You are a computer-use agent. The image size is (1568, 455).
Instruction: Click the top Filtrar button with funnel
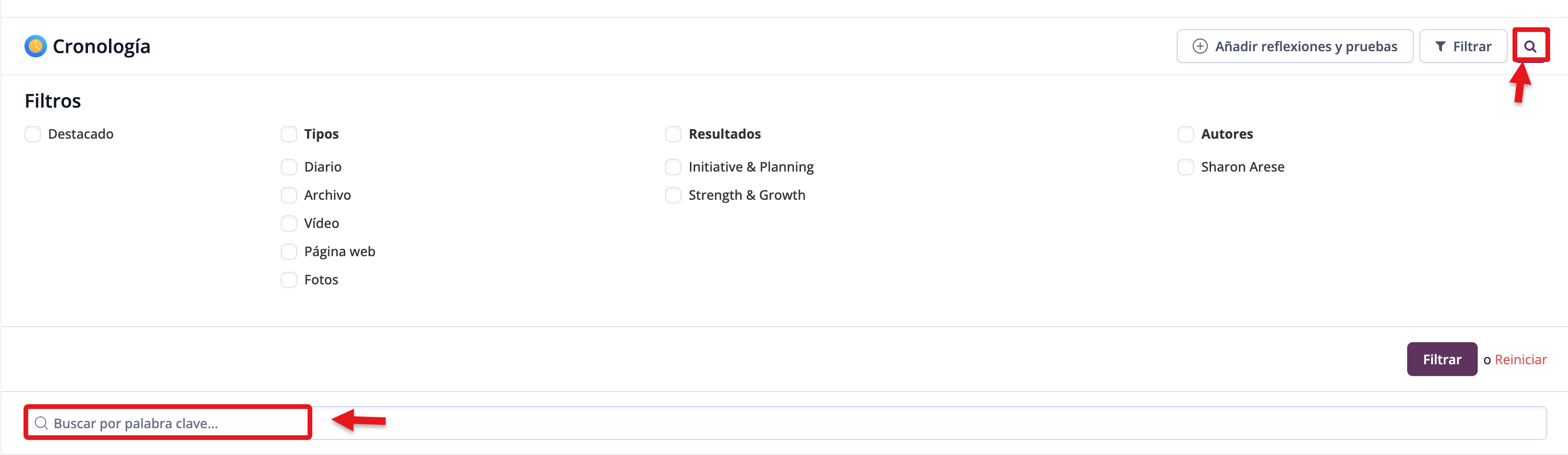point(1463,46)
